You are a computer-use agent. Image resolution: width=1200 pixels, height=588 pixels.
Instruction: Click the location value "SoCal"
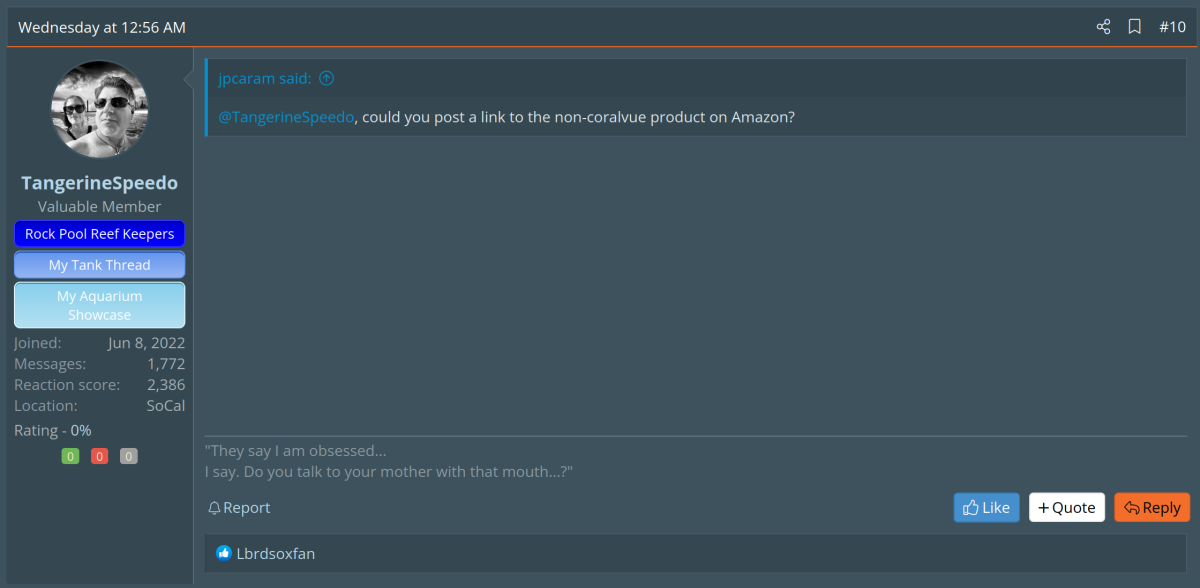click(x=166, y=406)
